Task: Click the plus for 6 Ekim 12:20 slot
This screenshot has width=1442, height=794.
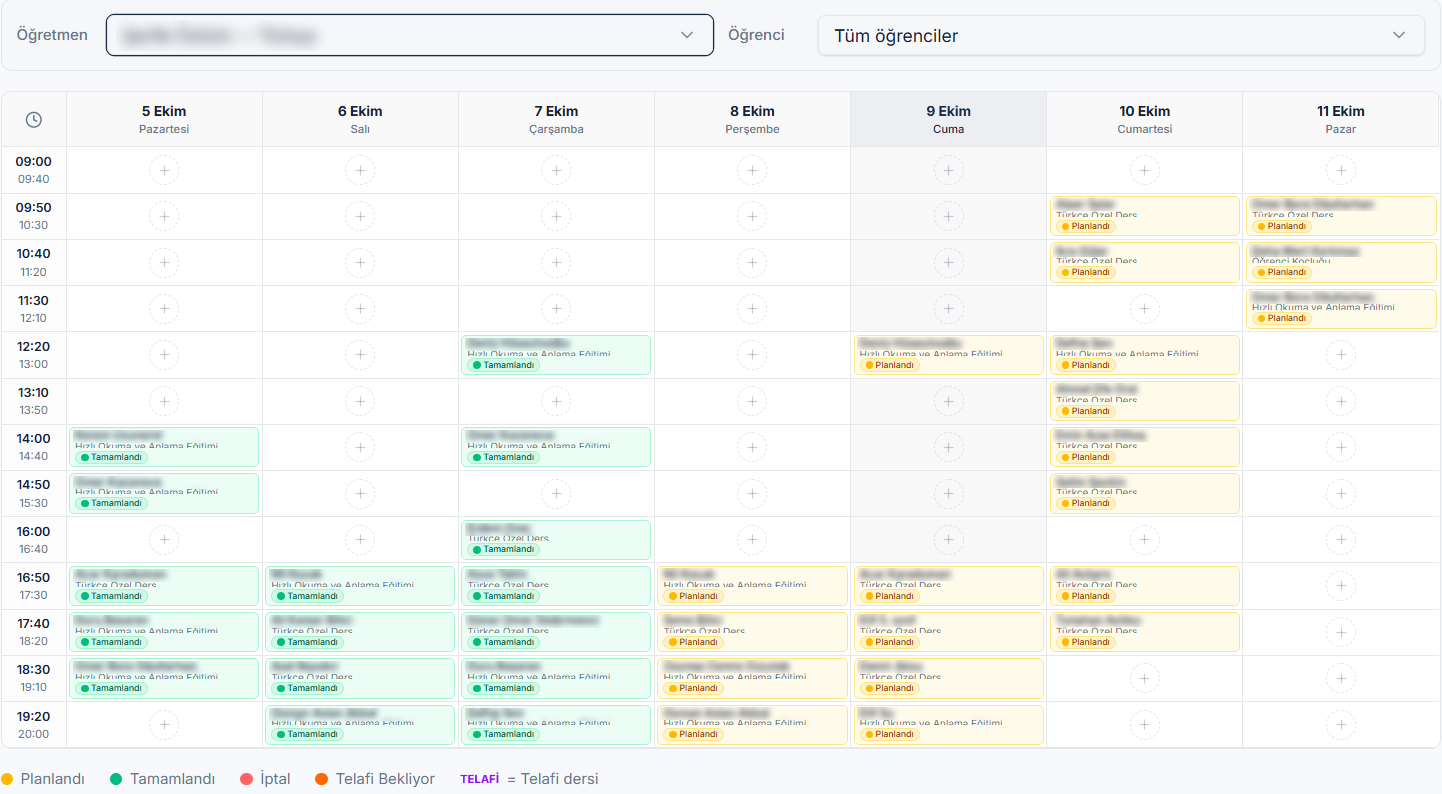Action: click(x=360, y=355)
